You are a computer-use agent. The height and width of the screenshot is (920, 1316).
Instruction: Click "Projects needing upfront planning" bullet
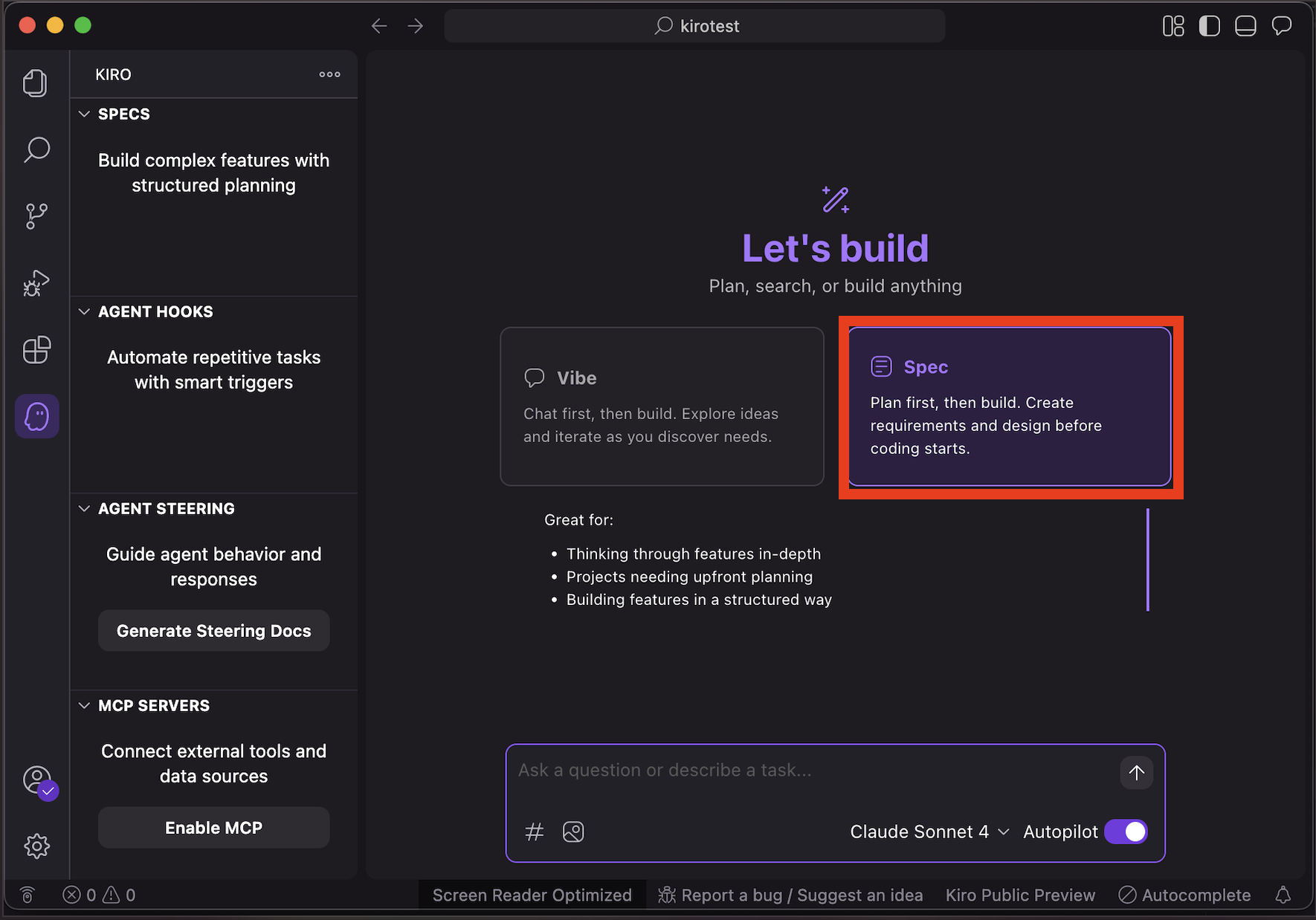[689, 577]
